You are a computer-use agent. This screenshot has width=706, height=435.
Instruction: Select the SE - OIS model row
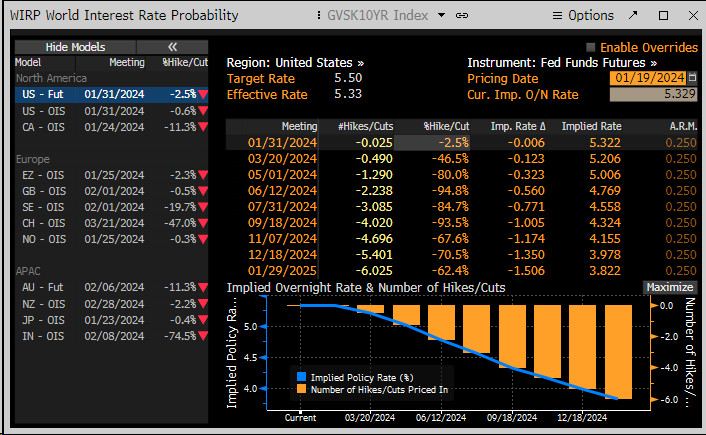(112, 207)
